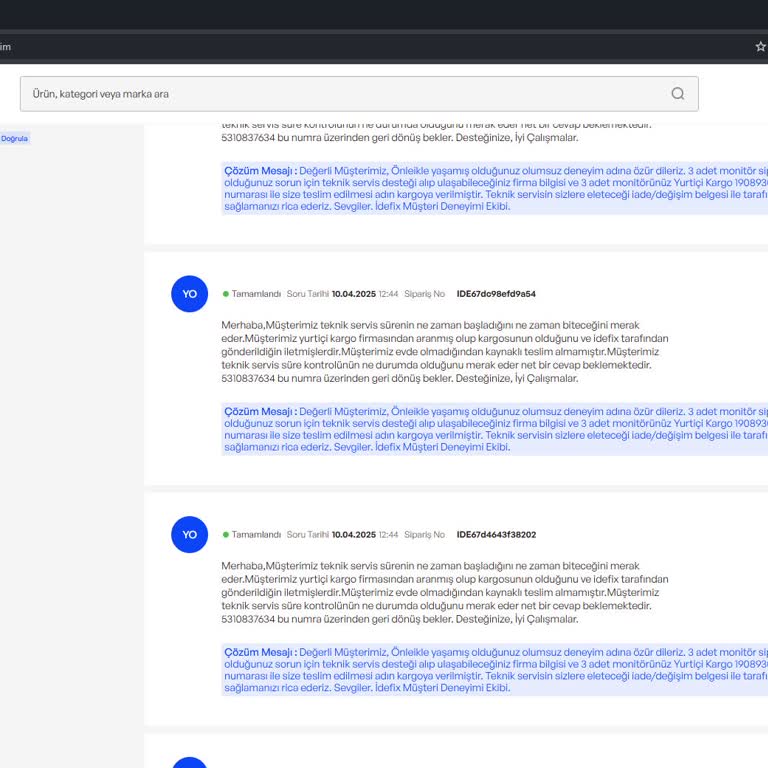Click the green status dot for order IDE67dc98efd9a54
768x768 pixels.
[226, 294]
